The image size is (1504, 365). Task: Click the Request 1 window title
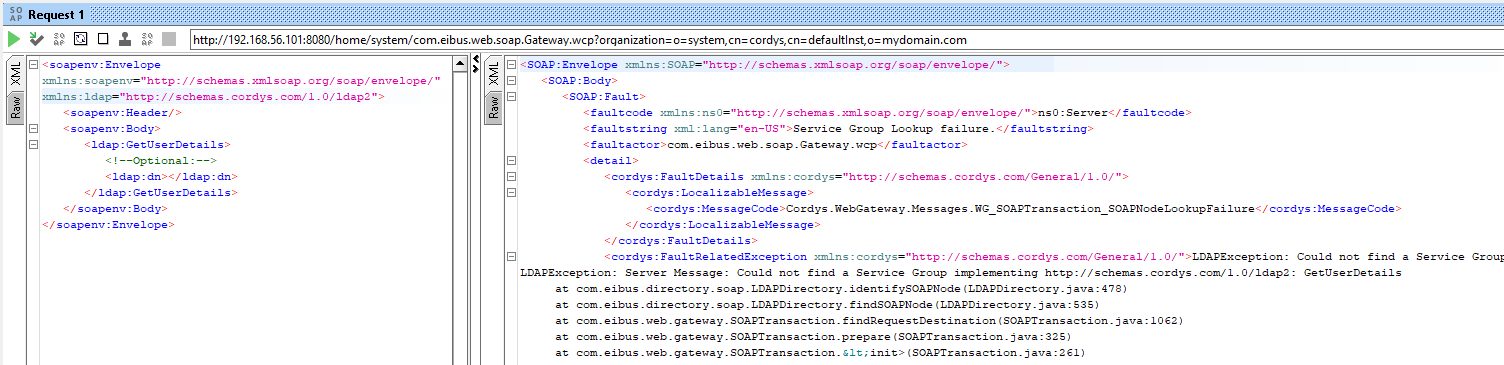point(56,15)
